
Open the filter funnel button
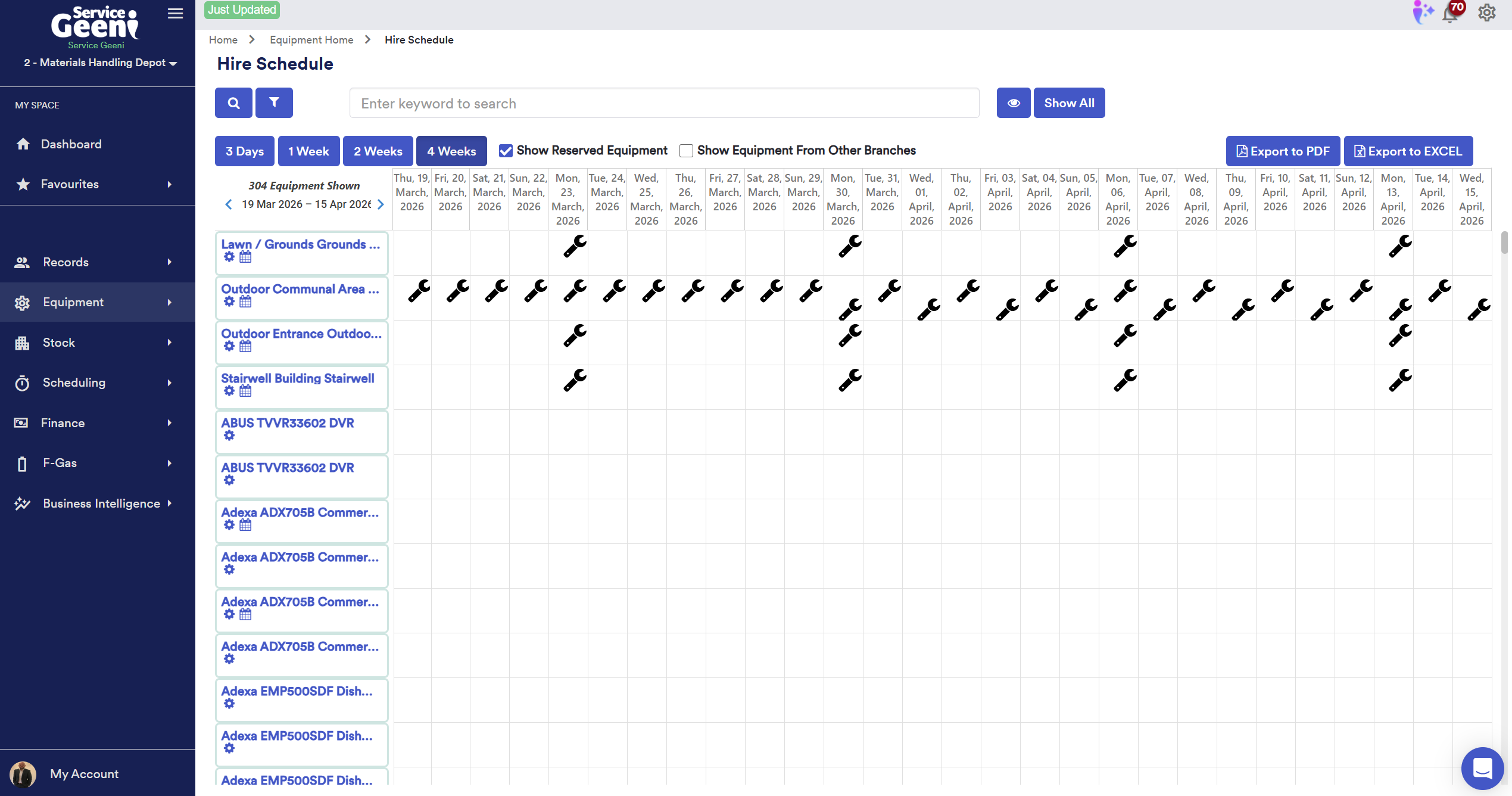point(274,103)
